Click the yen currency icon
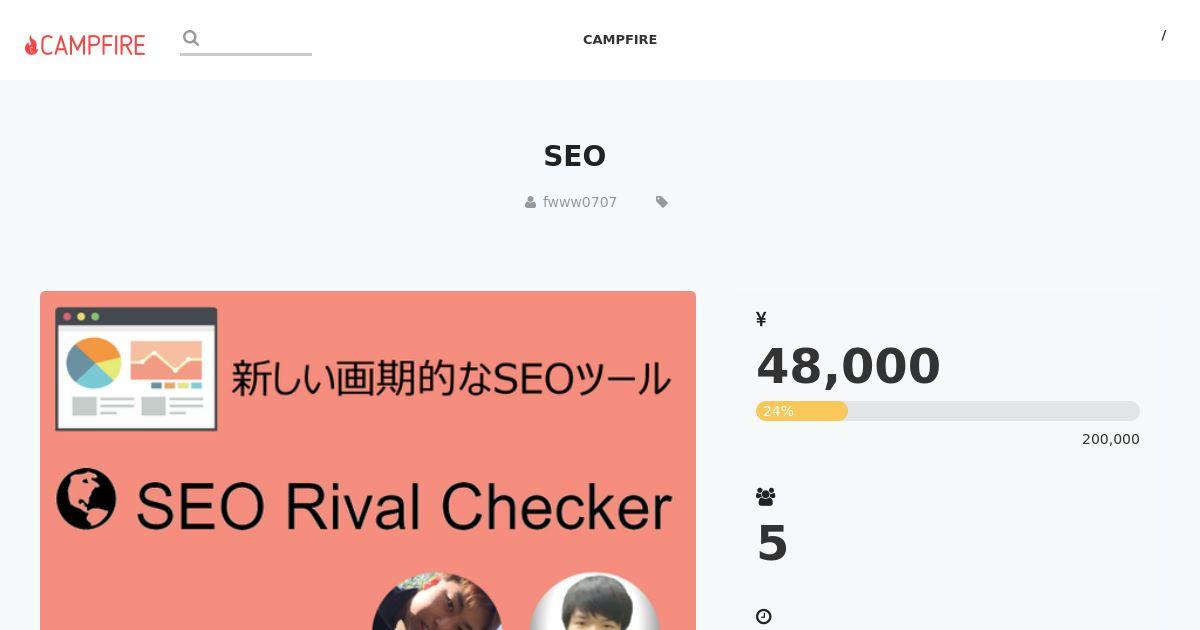 (x=761, y=319)
